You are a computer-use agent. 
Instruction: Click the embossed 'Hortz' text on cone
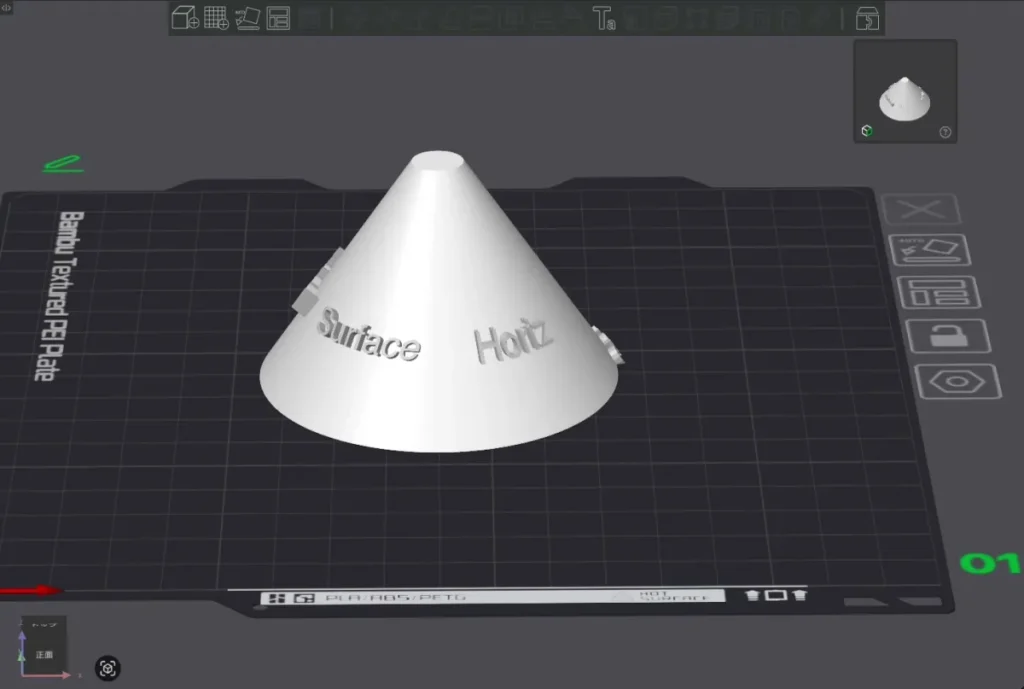tap(513, 340)
